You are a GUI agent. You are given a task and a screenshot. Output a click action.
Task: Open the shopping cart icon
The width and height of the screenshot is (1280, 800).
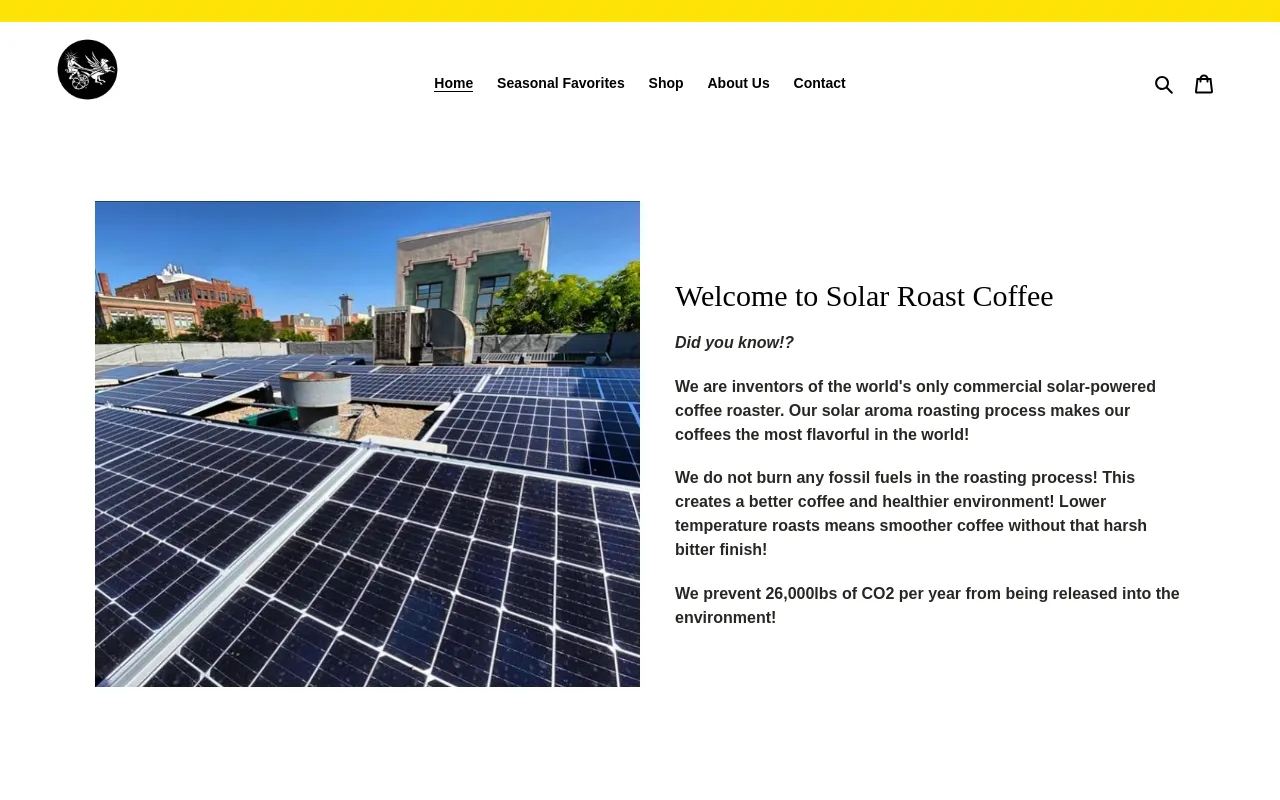1204,84
